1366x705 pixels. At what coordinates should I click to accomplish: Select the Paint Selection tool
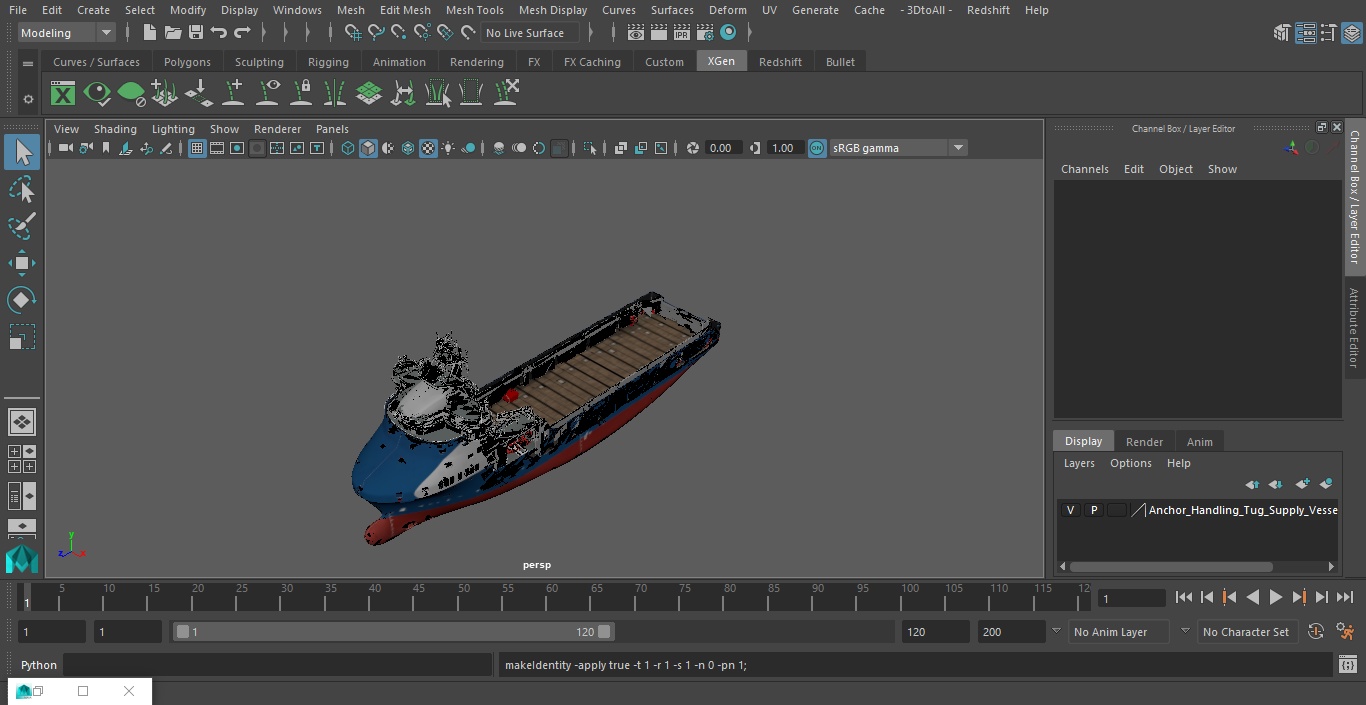click(21, 226)
